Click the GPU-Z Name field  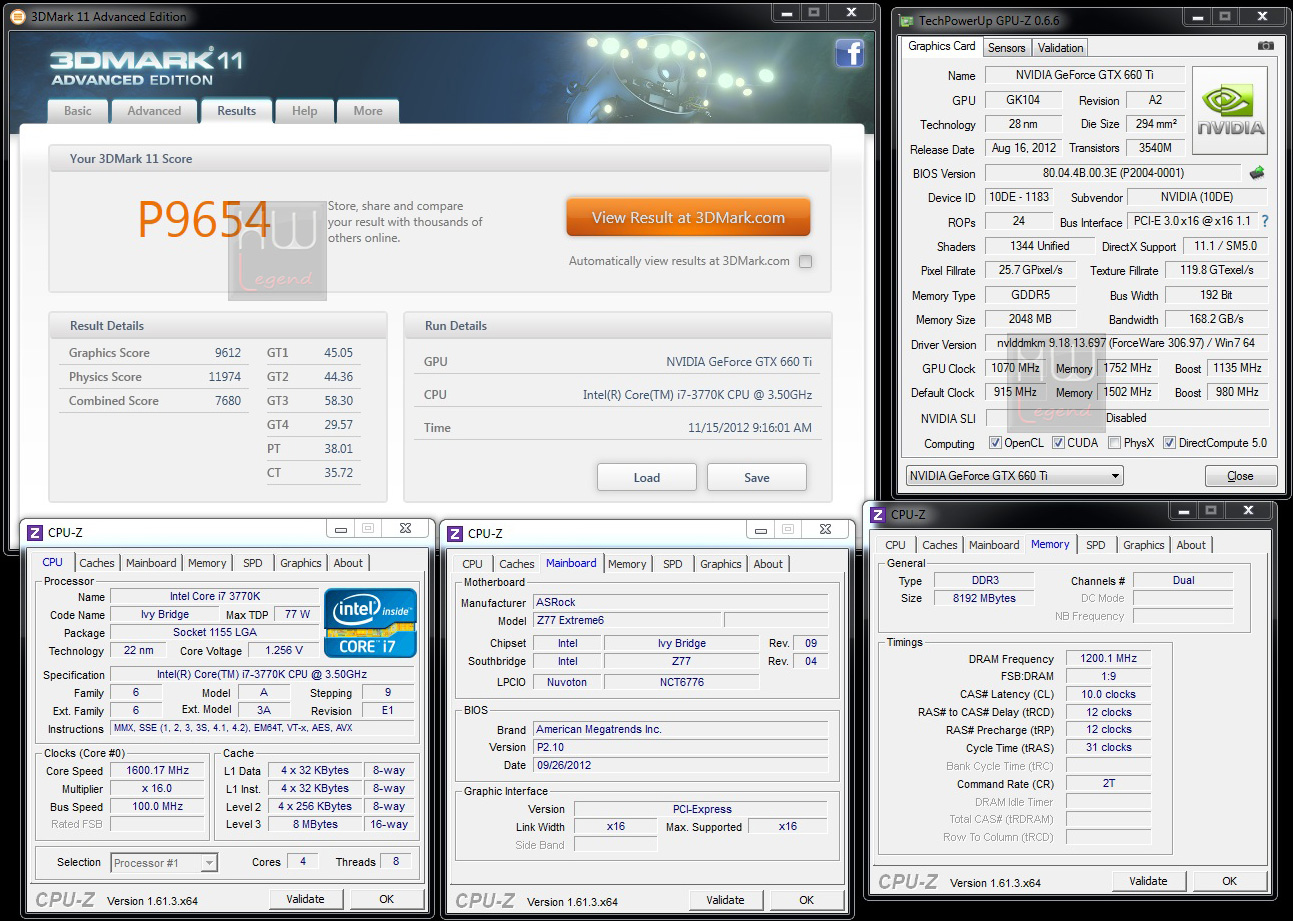click(x=1085, y=75)
